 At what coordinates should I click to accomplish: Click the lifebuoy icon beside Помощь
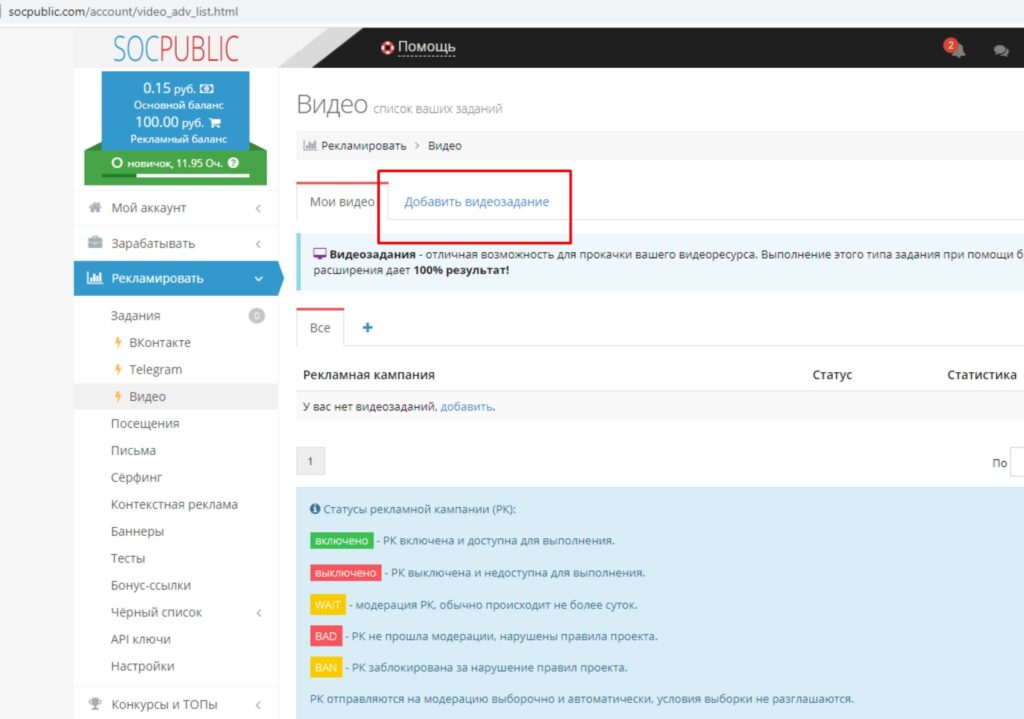(x=387, y=48)
